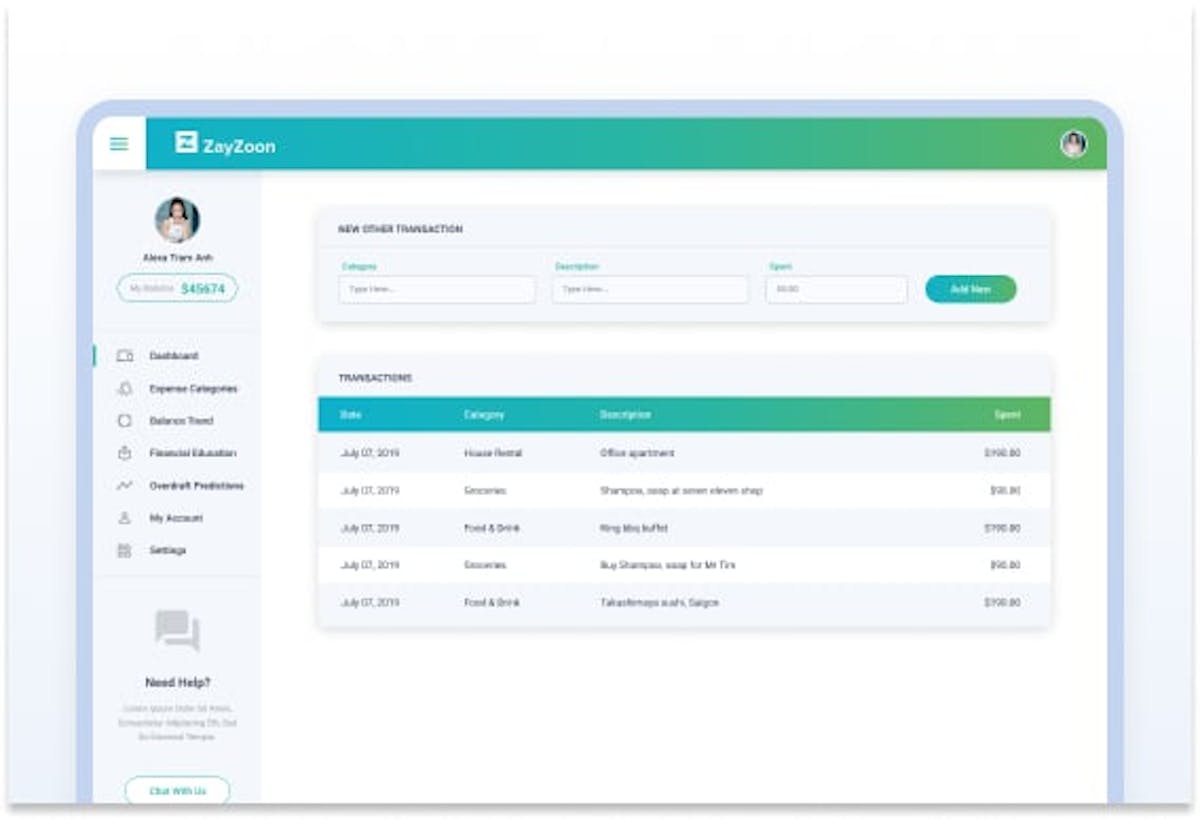Click the spent amount in the Office apartment row
This screenshot has width=1200, height=820.
point(1002,453)
